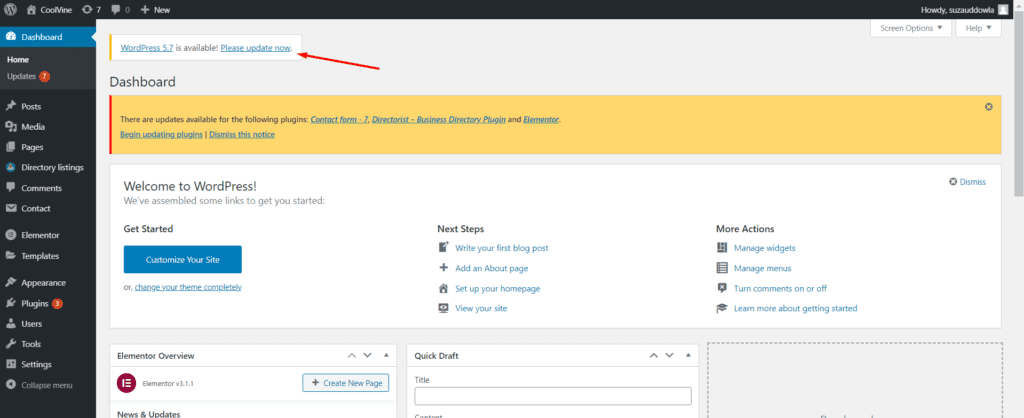The image size is (1024, 418).
Task: Toggle the Elementor Overview panel collapse
Action: (x=386, y=355)
